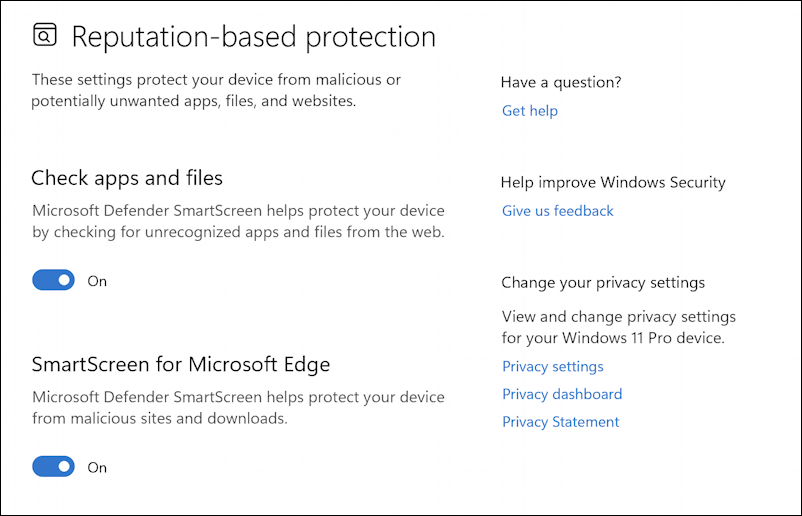Screen dimensions: 802x516
Task: View the Privacy Statement link
Action: tap(560, 422)
